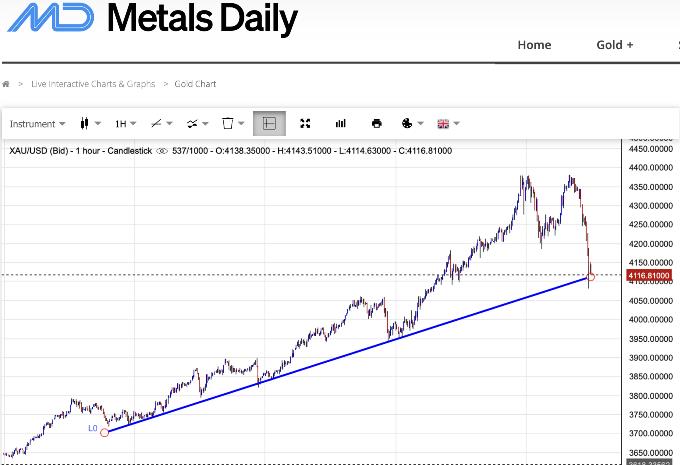Open the chart templates bucket menu

click(x=232, y=124)
